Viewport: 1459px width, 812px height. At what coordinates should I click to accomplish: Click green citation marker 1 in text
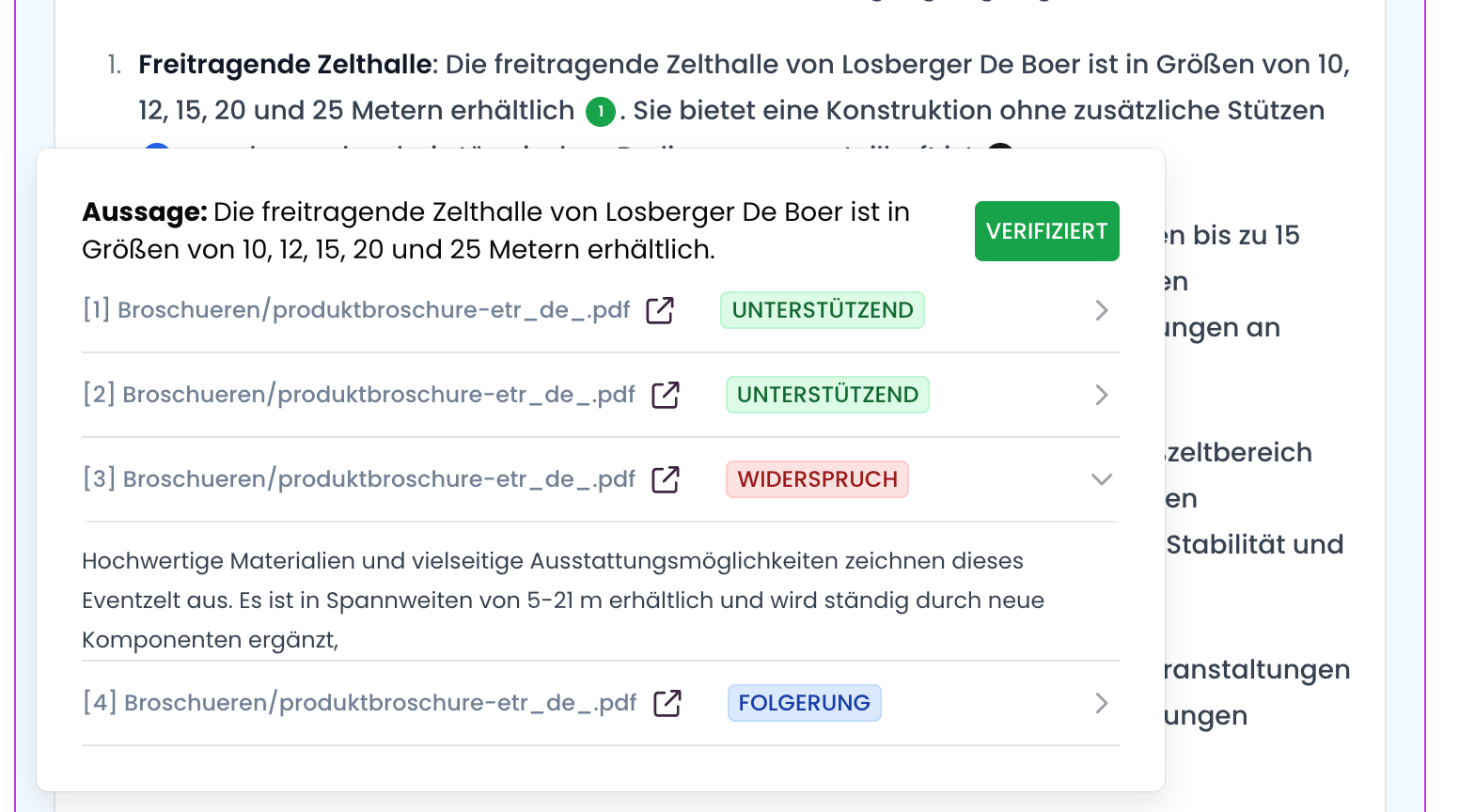(601, 112)
